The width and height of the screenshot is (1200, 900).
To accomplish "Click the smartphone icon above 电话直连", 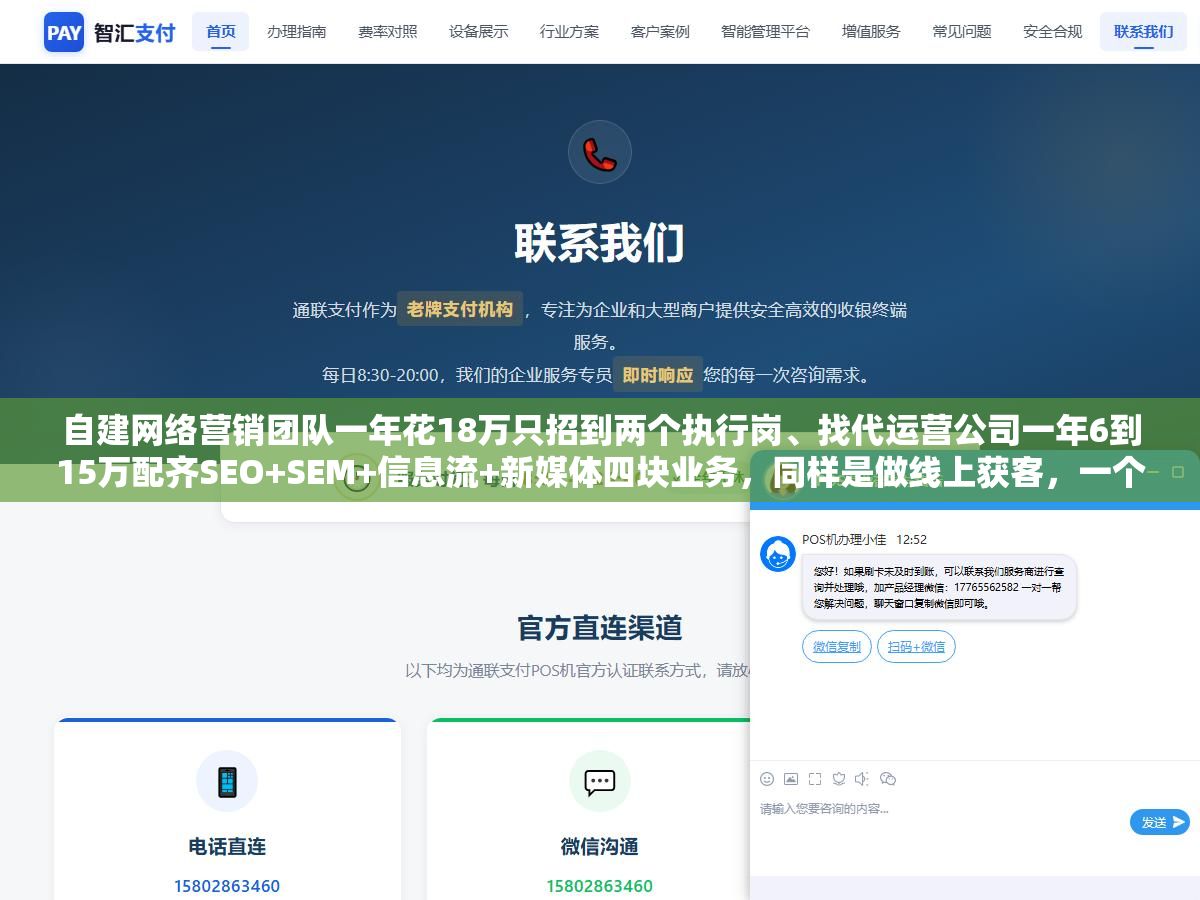I will 227,781.
